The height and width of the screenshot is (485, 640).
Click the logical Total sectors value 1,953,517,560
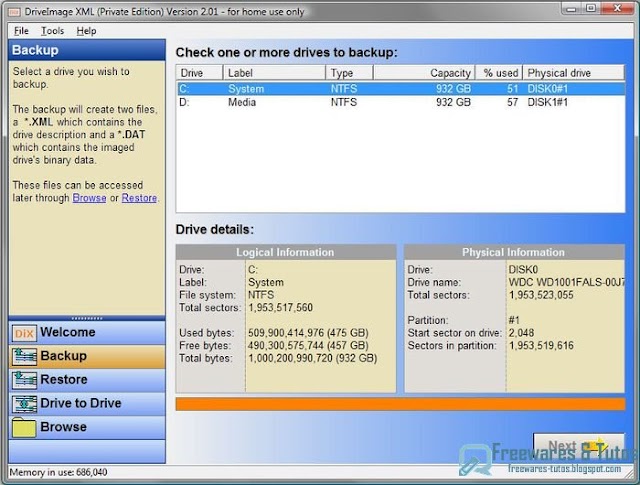(x=280, y=308)
